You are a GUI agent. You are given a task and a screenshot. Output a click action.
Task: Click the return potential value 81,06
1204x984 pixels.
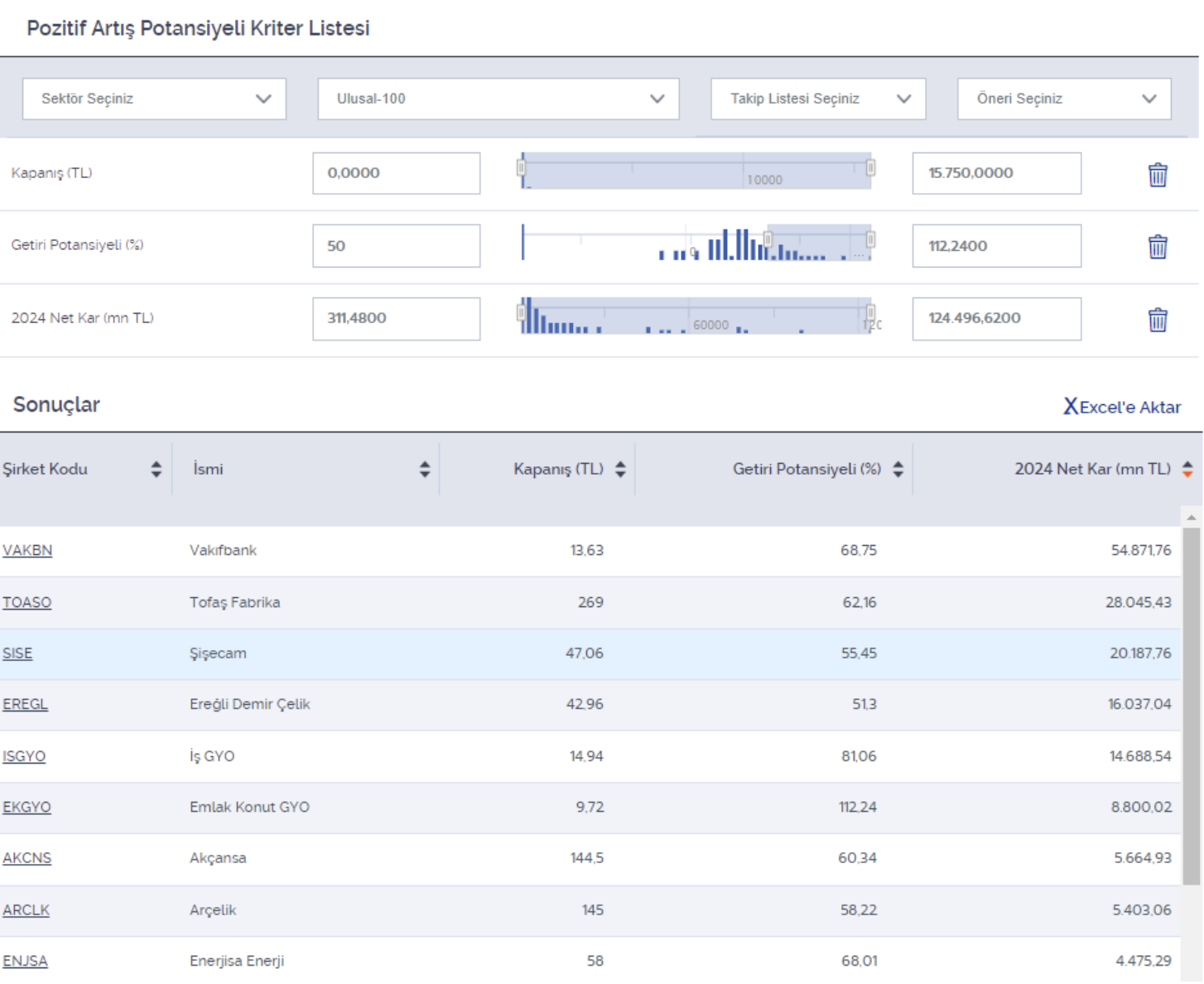pyautogui.click(x=859, y=757)
